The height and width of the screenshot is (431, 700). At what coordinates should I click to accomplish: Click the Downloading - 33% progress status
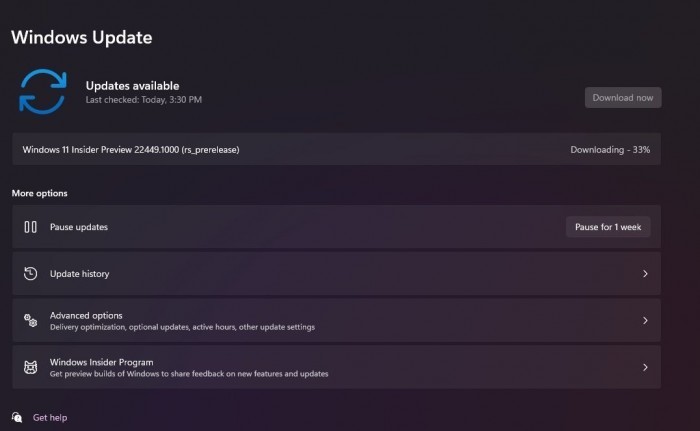point(610,150)
